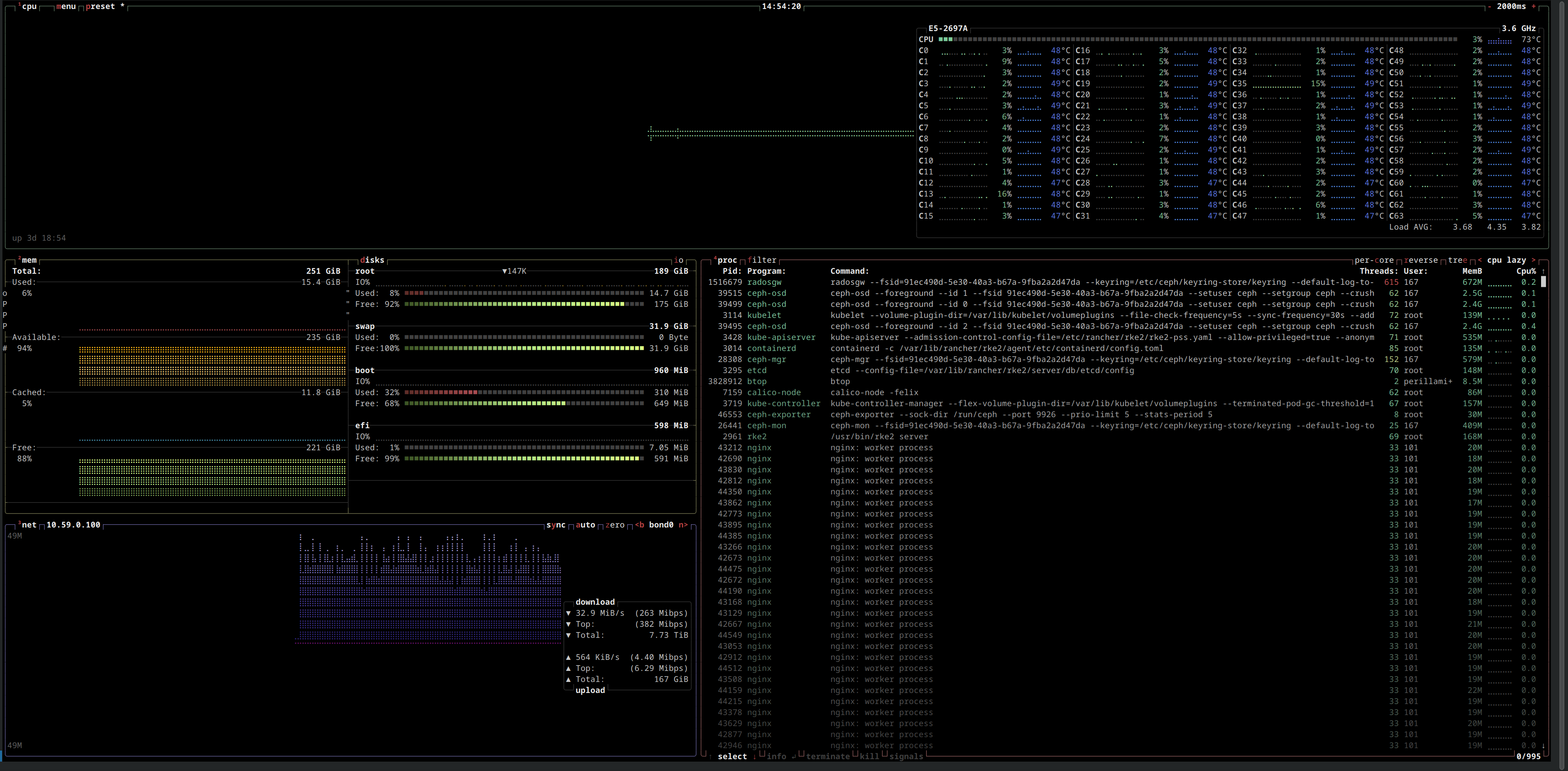
Task: Cycle the preset option in top bar
Action: [100, 6]
